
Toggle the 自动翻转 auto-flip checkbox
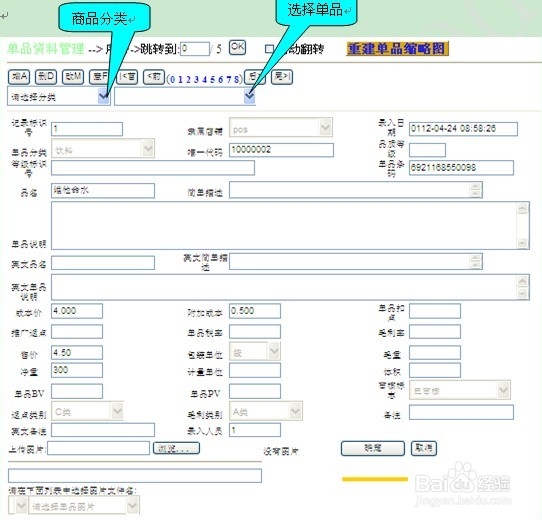click(x=269, y=49)
